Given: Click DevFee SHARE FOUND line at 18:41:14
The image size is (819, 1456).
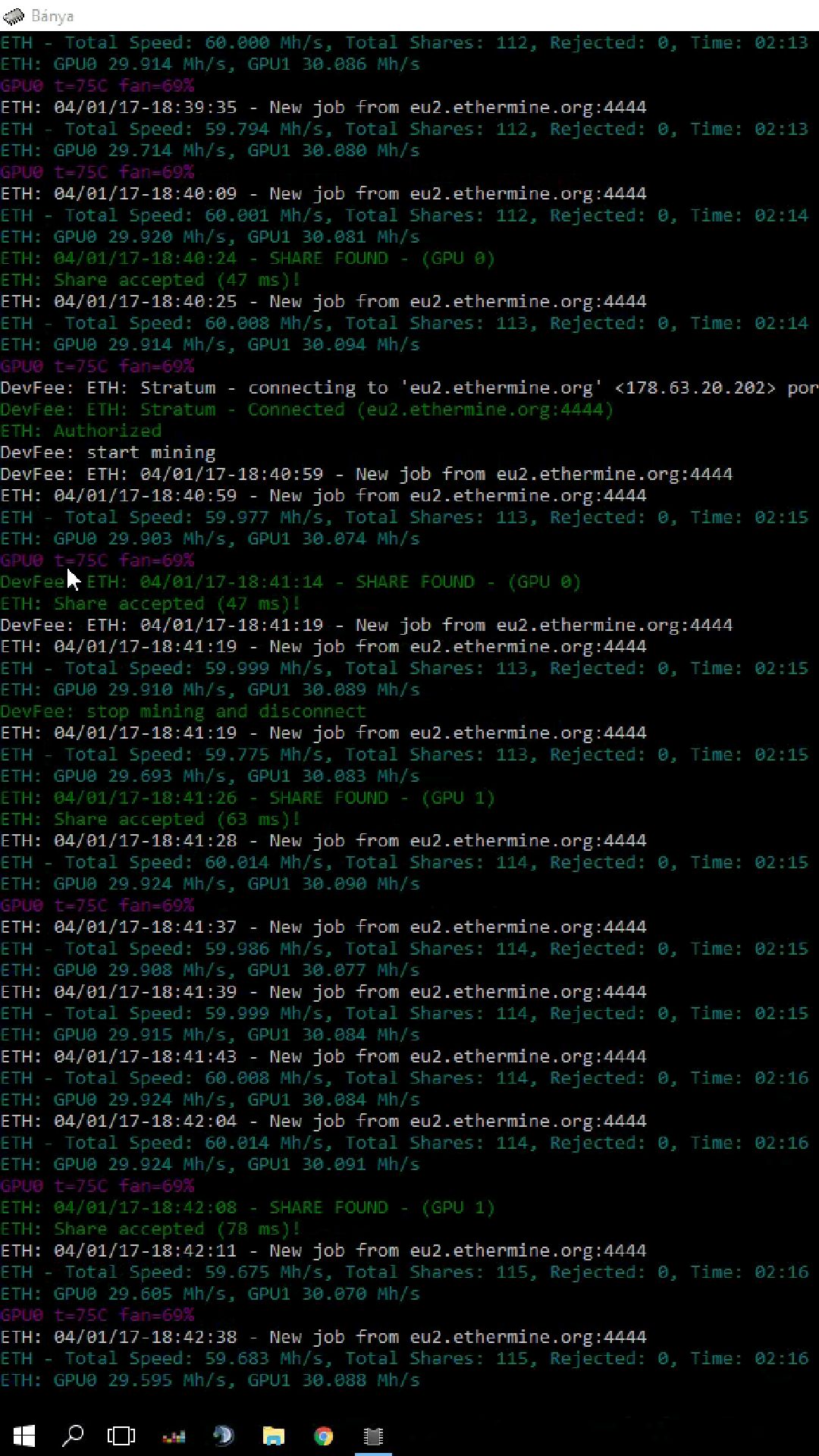Looking at the screenshot, I should click(290, 582).
